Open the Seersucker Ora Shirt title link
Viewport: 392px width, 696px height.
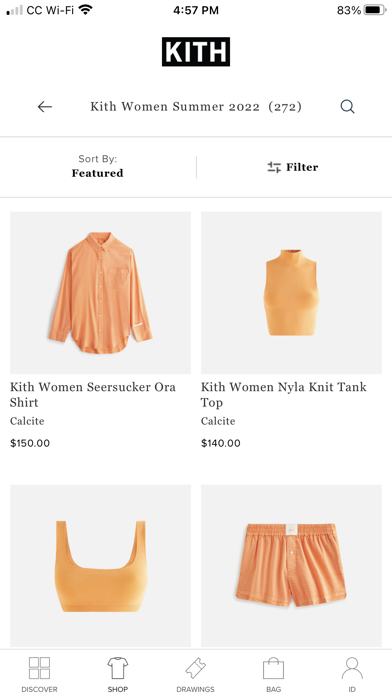pos(93,395)
